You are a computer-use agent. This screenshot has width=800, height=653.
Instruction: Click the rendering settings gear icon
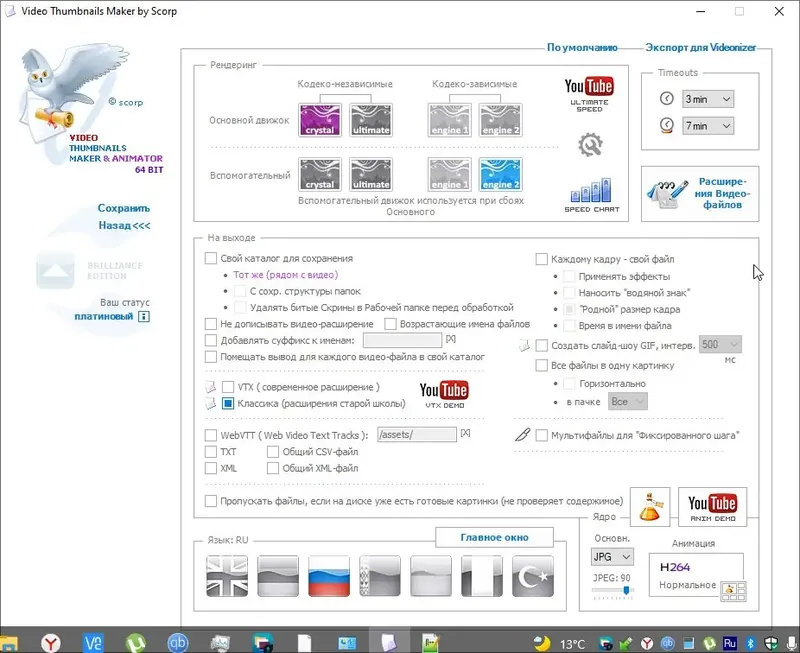[x=591, y=144]
